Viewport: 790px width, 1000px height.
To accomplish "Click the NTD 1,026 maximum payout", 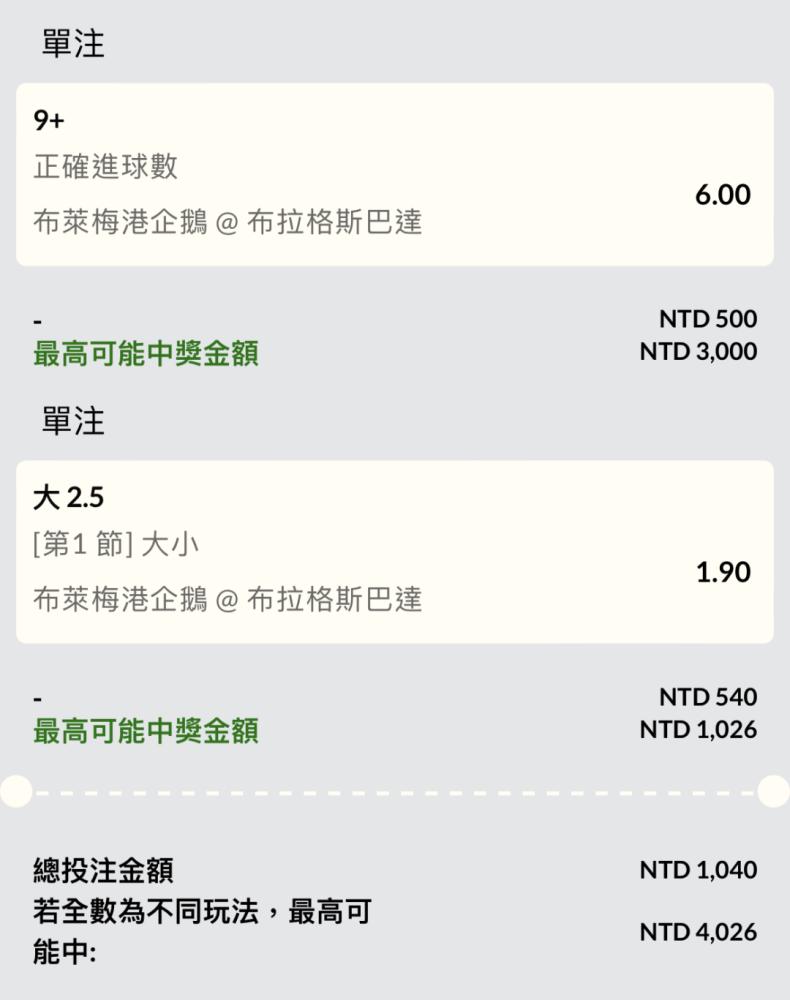I will 698,730.
